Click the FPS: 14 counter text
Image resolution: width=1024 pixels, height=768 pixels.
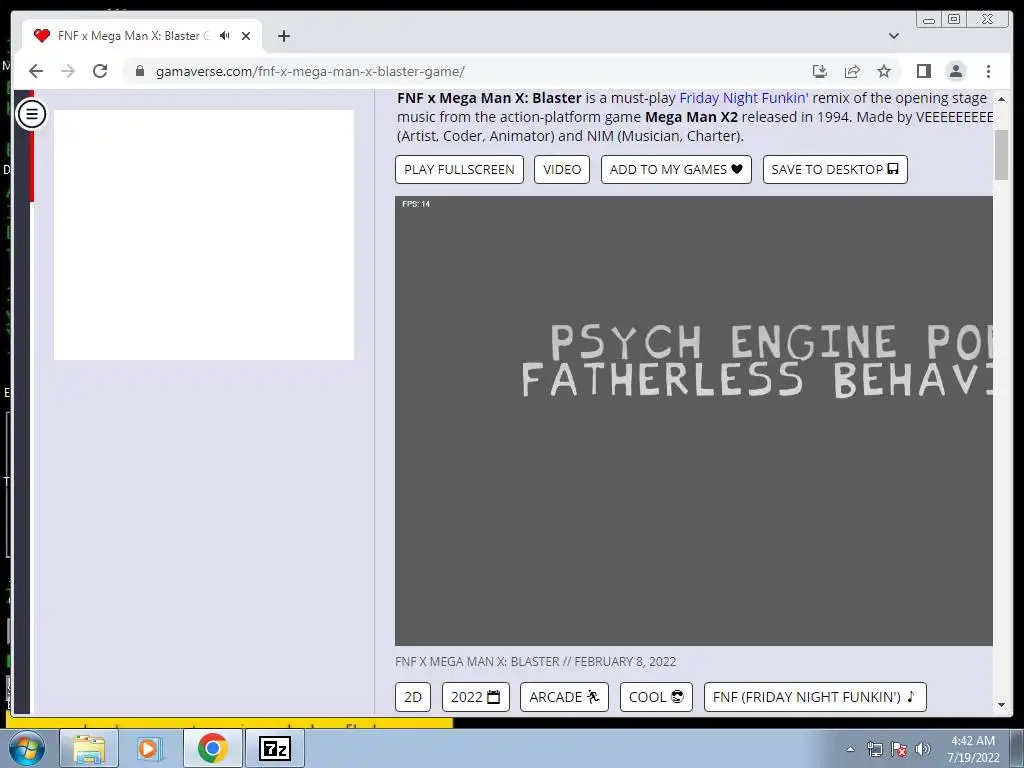tap(416, 204)
